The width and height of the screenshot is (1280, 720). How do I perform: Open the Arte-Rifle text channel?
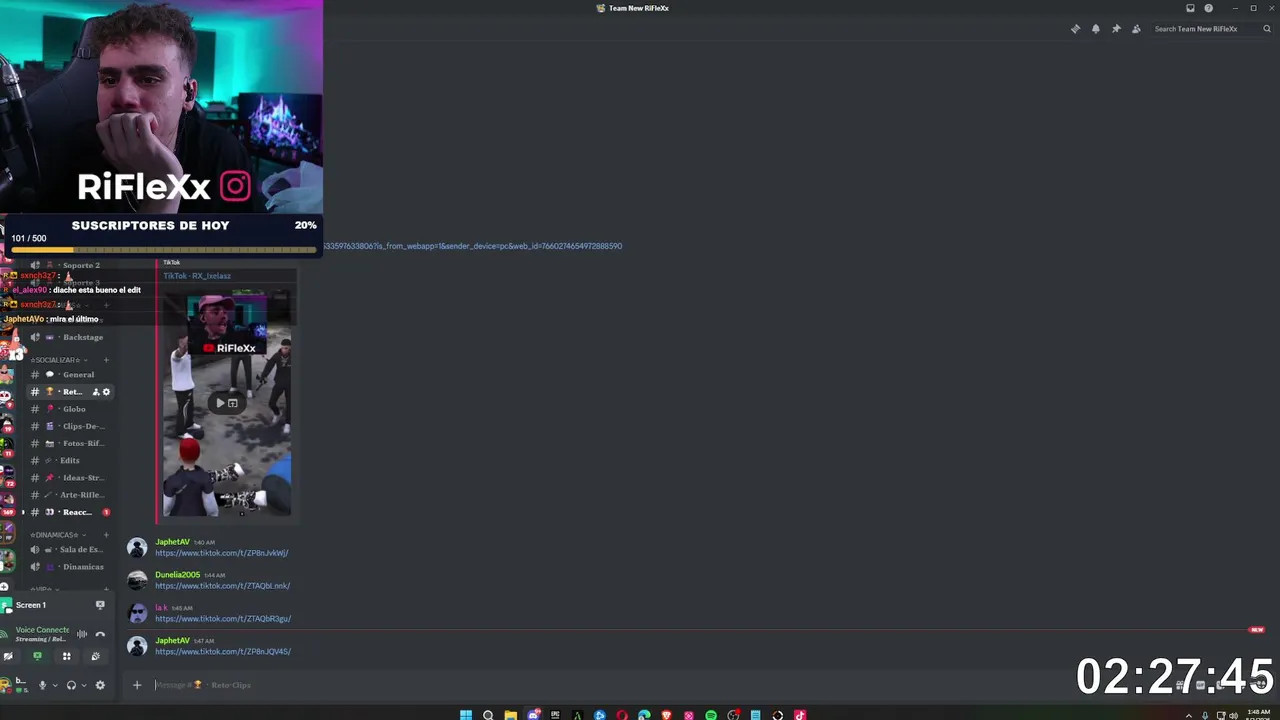point(70,495)
